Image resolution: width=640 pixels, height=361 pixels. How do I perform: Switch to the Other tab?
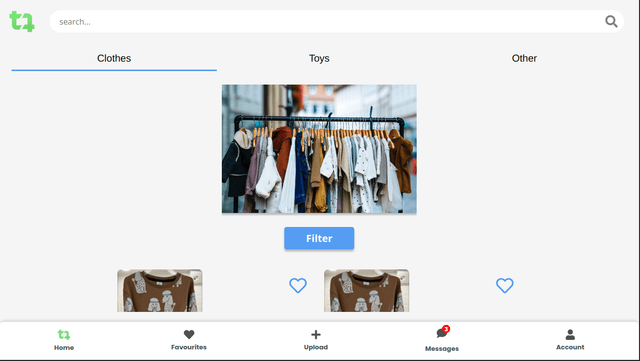524,58
